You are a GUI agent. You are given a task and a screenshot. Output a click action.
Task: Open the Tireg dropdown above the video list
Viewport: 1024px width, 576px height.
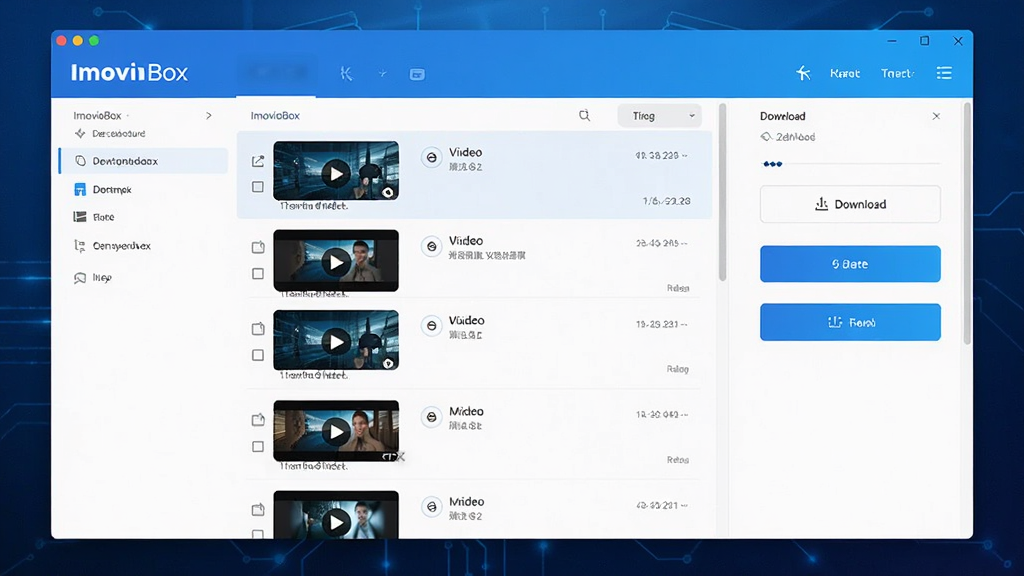pyautogui.click(x=660, y=116)
